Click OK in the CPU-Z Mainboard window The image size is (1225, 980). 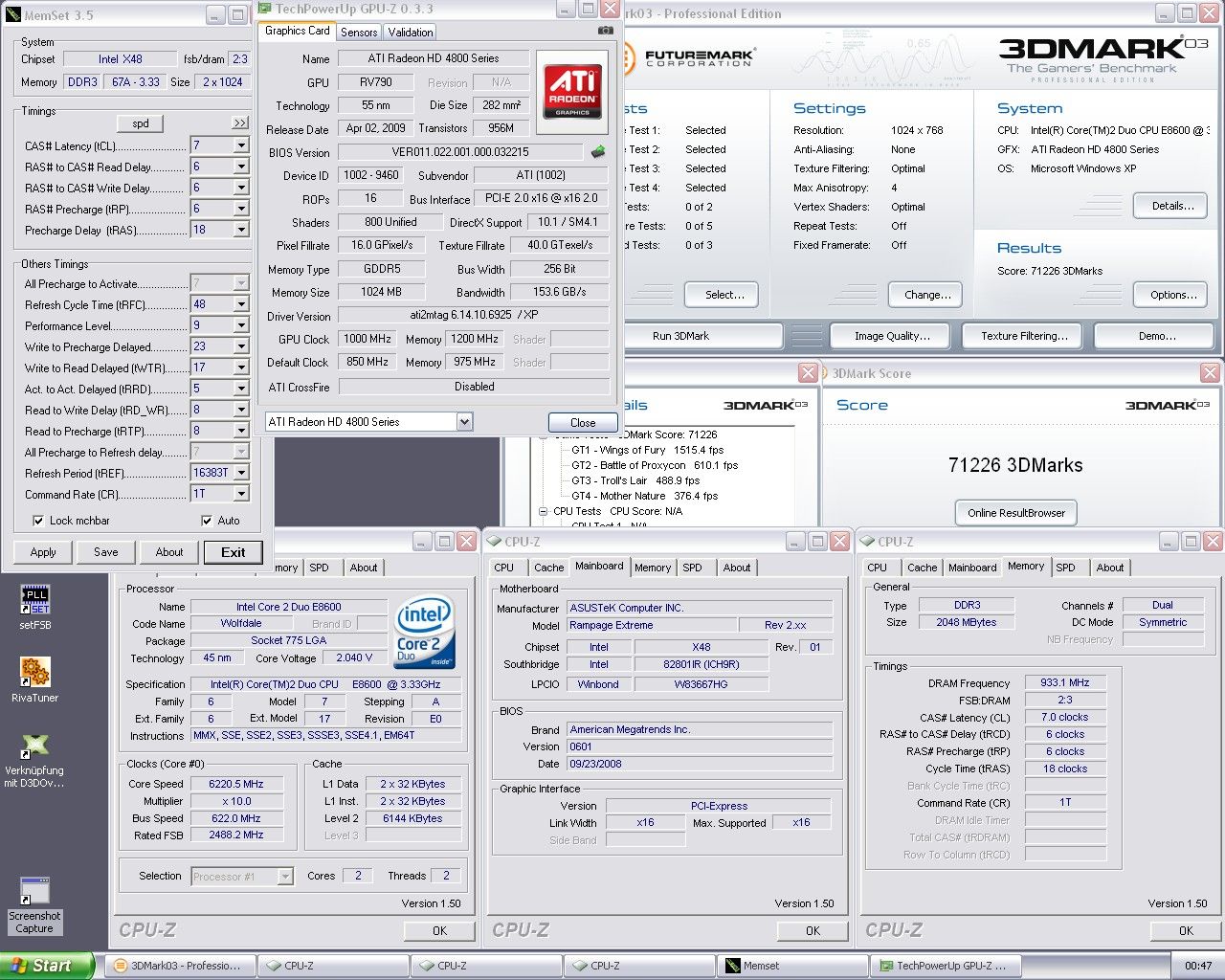[x=813, y=930]
